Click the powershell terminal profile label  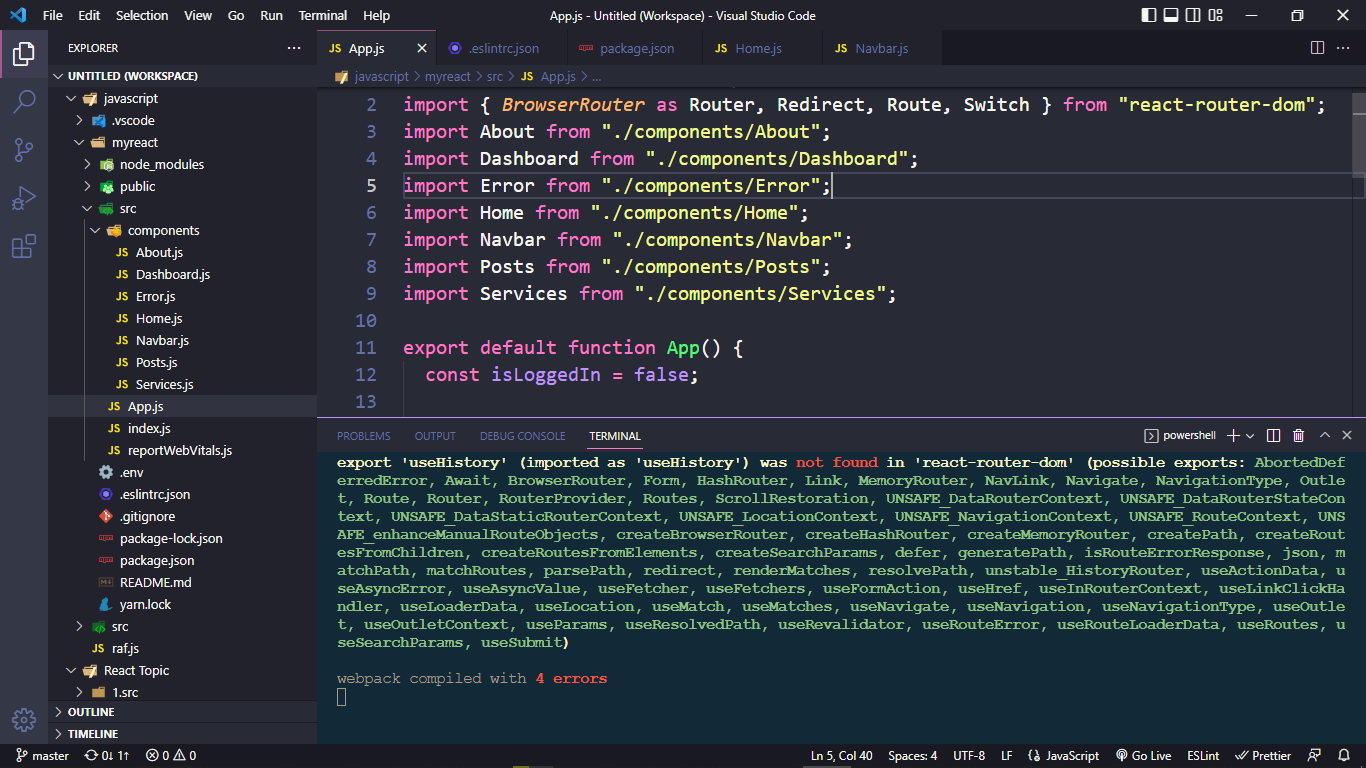tap(1180, 436)
